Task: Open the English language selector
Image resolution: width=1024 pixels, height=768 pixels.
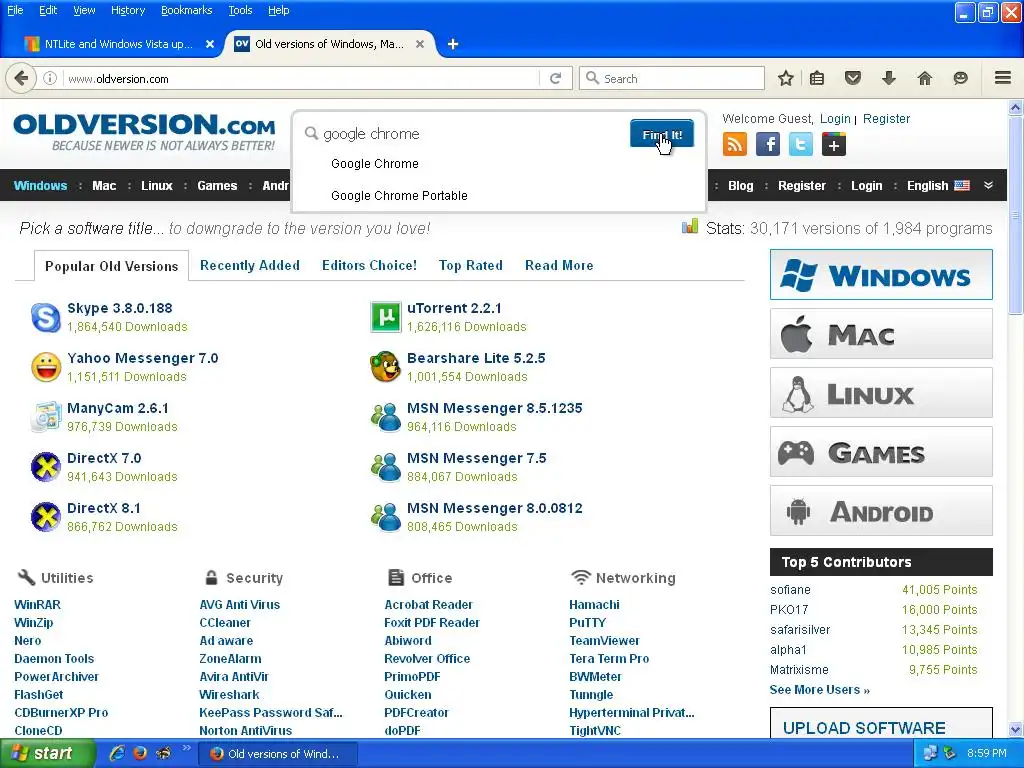Action: [938, 185]
